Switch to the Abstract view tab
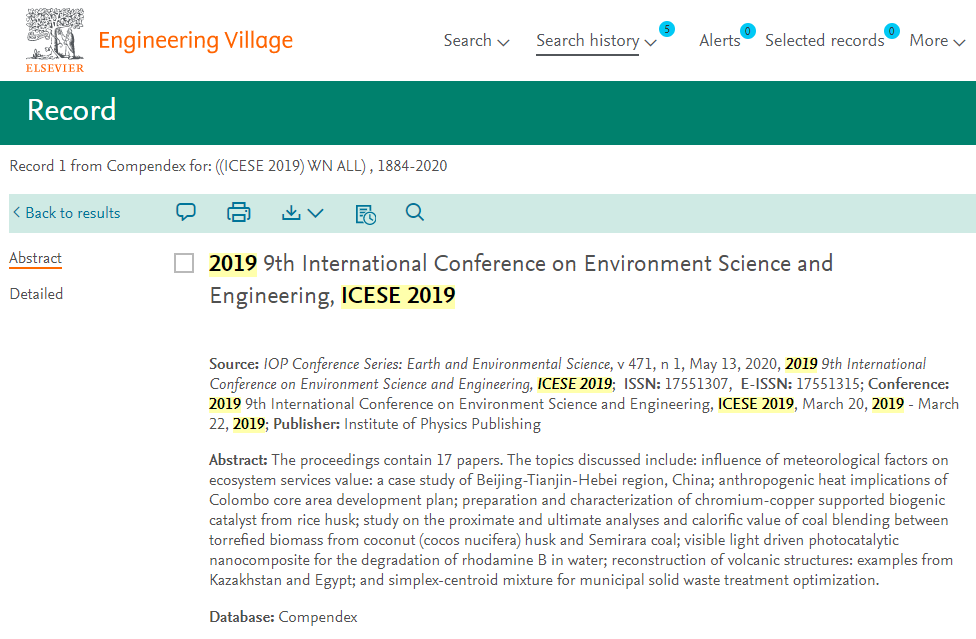Viewport: 976px width, 639px height. 35,258
